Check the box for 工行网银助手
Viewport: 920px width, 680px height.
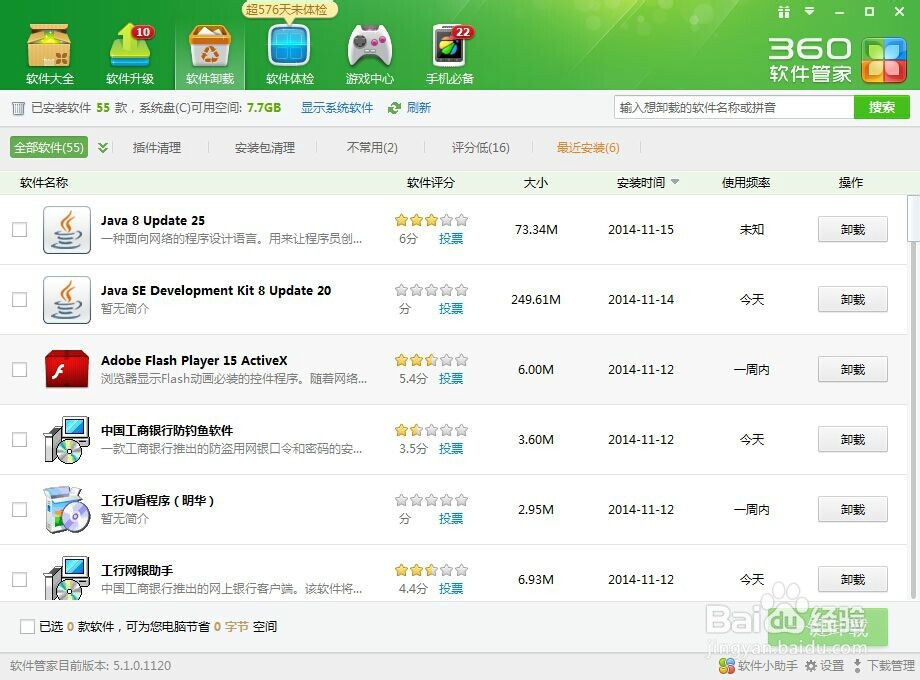point(19,580)
